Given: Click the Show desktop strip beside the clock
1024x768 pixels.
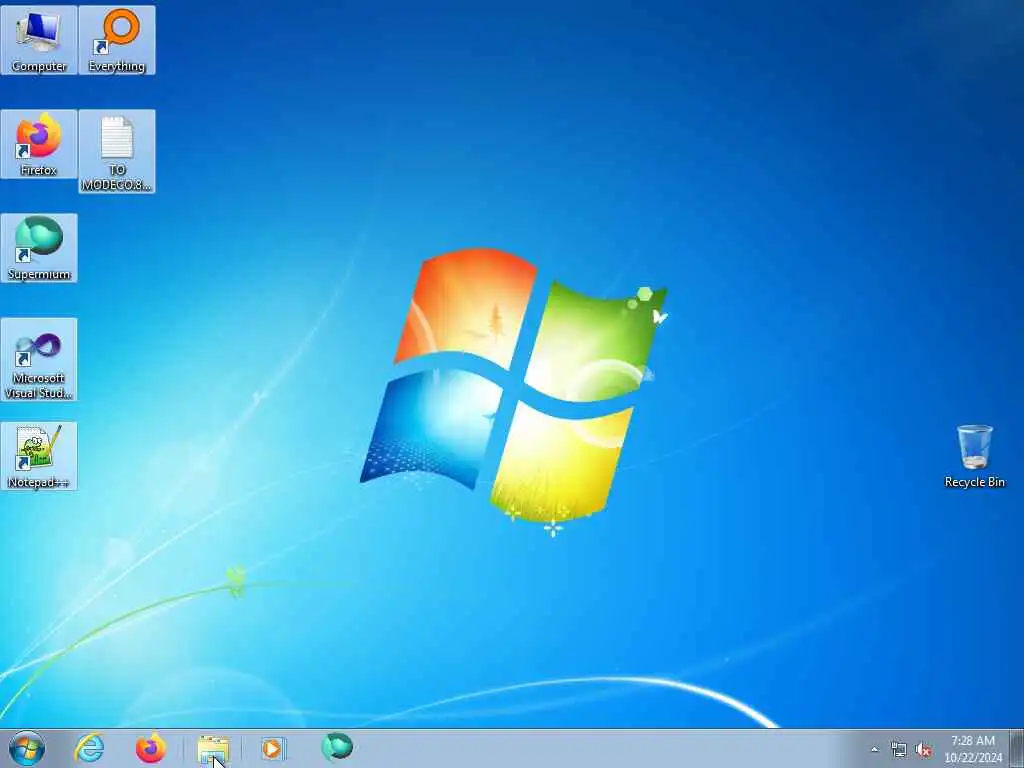Looking at the screenshot, I should coord(1017,748).
